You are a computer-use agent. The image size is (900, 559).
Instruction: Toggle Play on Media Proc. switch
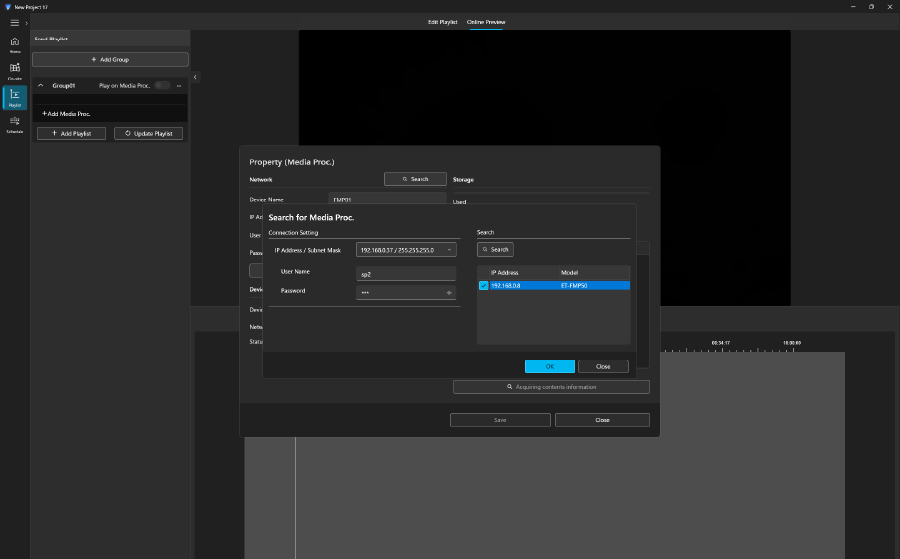(161, 86)
